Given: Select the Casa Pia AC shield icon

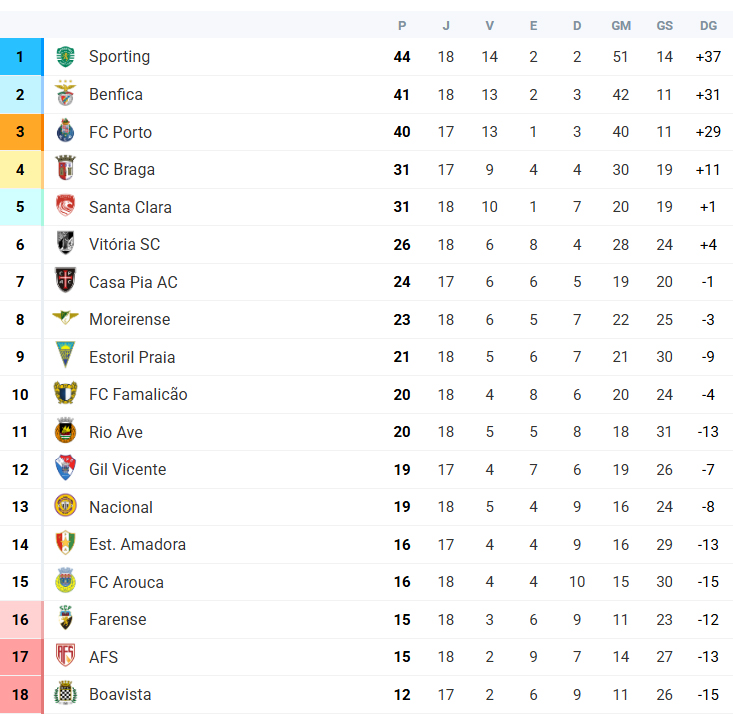Looking at the screenshot, I should (x=65, y=281).
